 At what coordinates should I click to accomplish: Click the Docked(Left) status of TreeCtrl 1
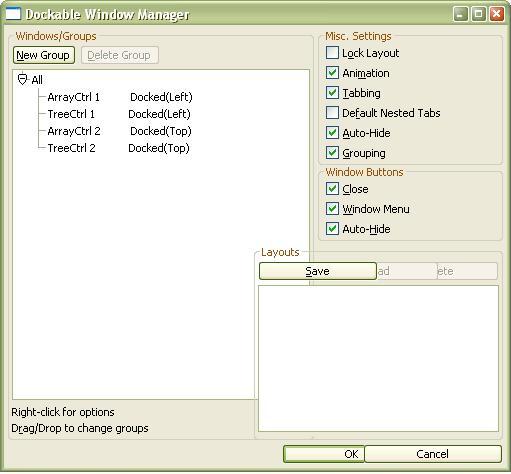point(159,114)
